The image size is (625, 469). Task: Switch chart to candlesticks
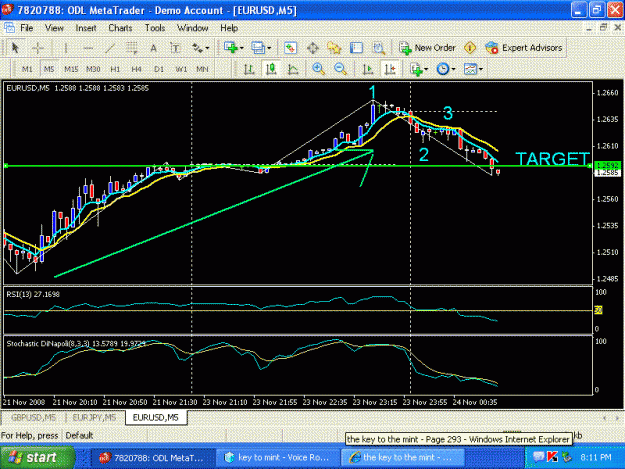coord(271,69)
